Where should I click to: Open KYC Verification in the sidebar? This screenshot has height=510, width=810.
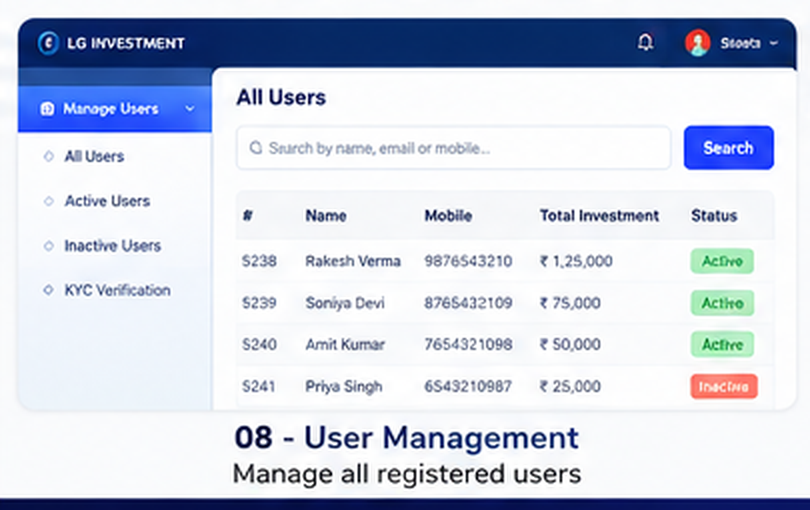117,290
